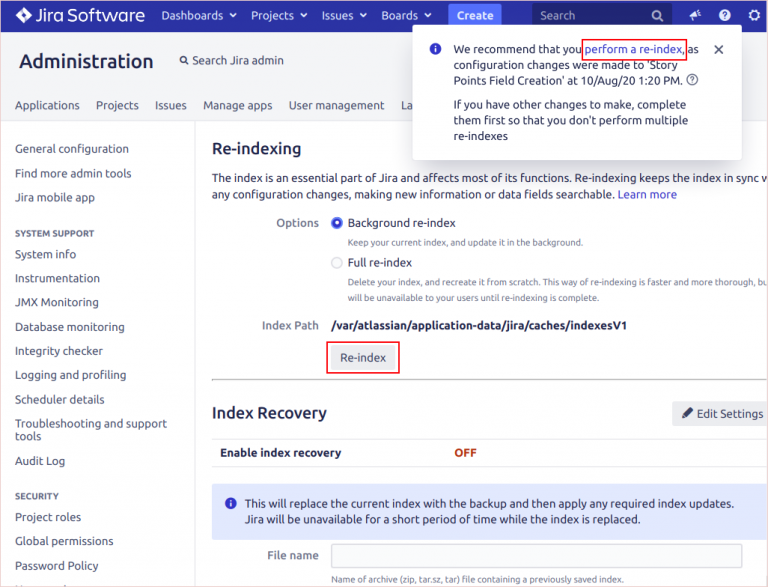Switch to the Issues admin tab
768x587 pixels.
[170, 105]
